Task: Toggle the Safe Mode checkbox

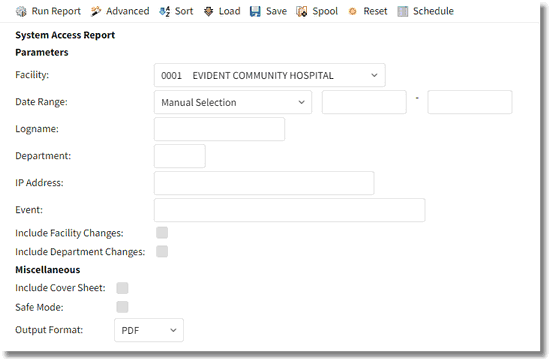Action: tap(122, 307)
